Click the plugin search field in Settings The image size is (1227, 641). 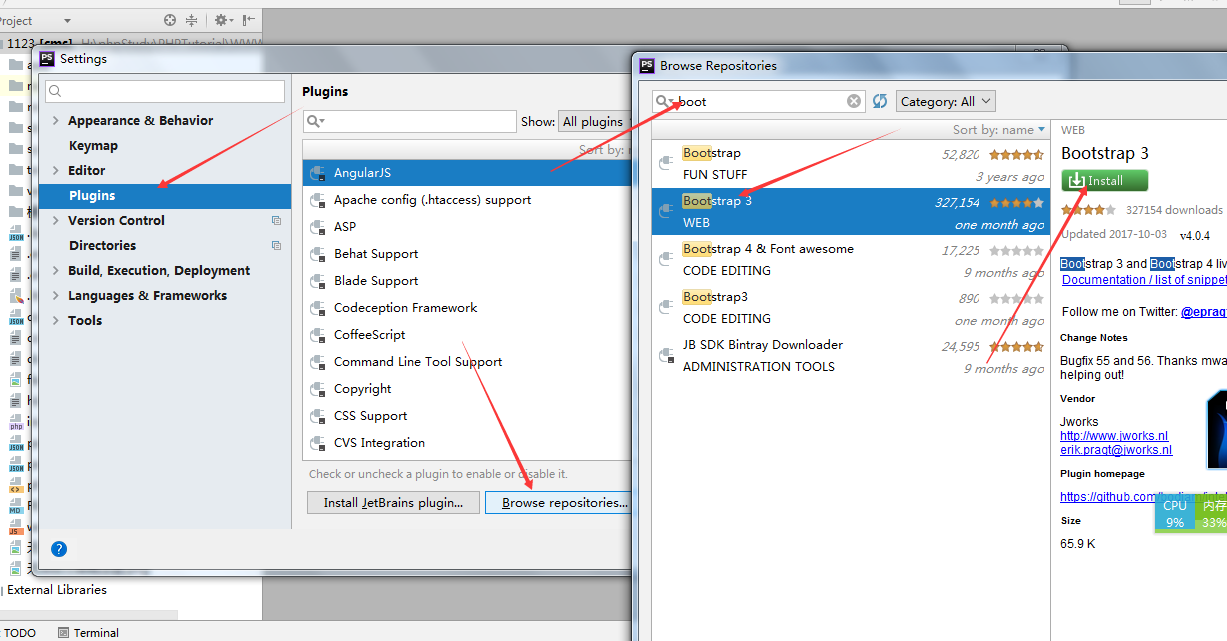click(x=409, y=121)
